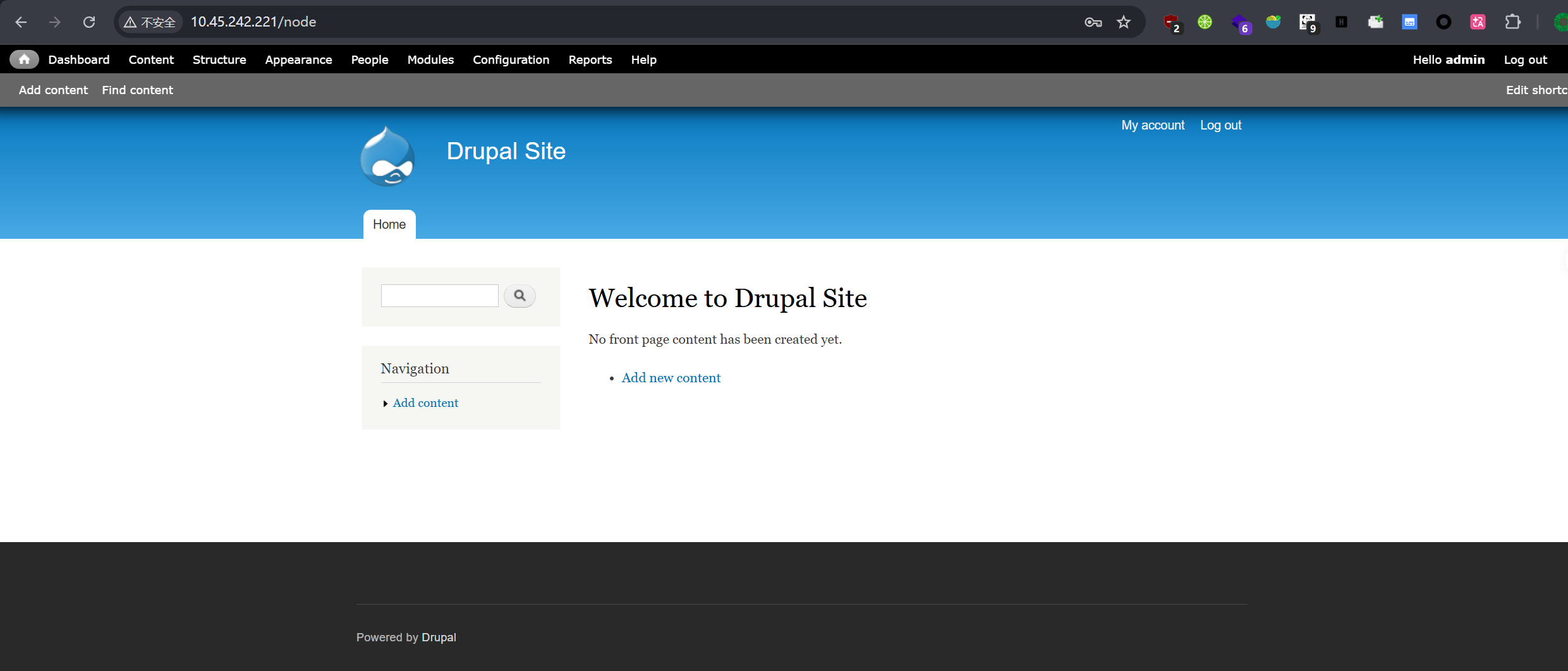Open the Content admin menu
This screenshot has width=1568, height=671.
pos(151,59)
